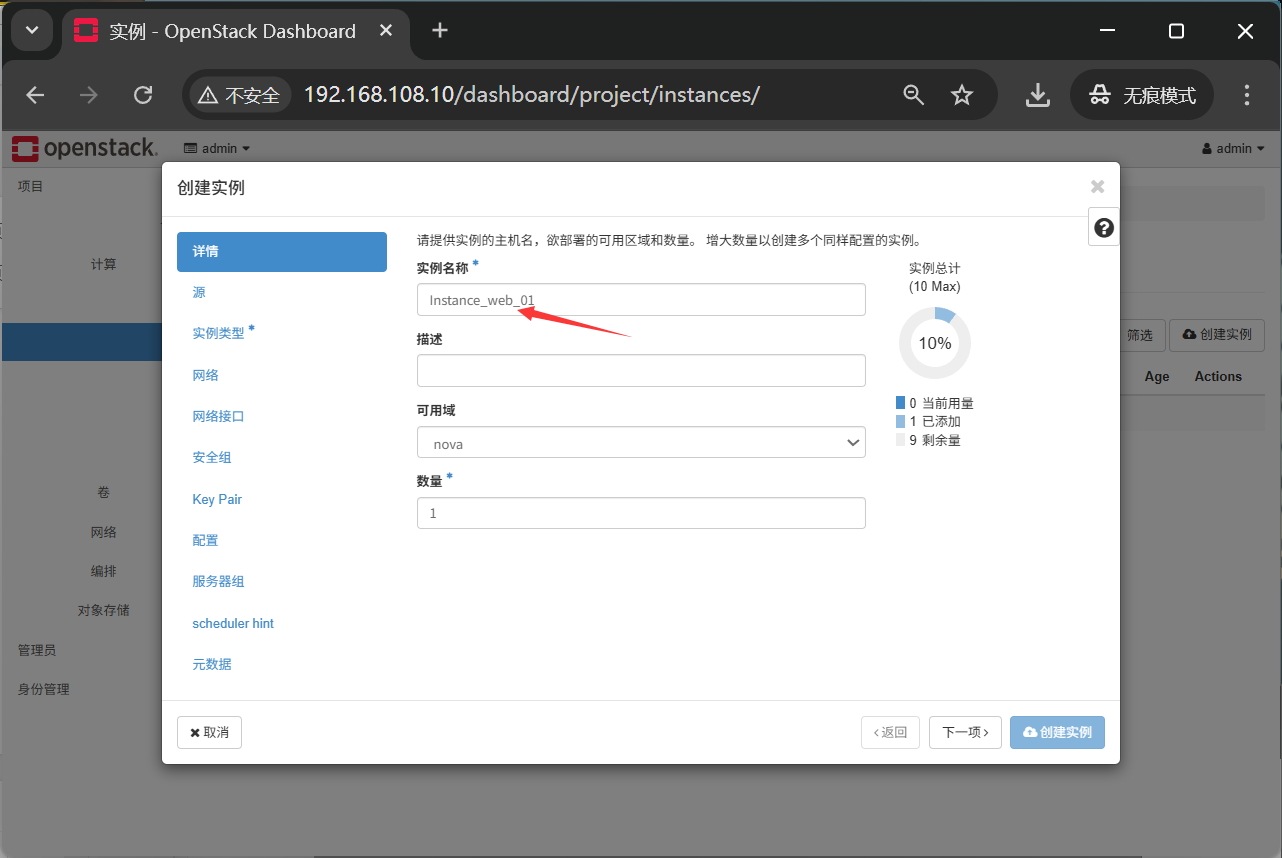The image size is (1282, 858).
Task: Click the instance quota donut chart
Action: 935,343
